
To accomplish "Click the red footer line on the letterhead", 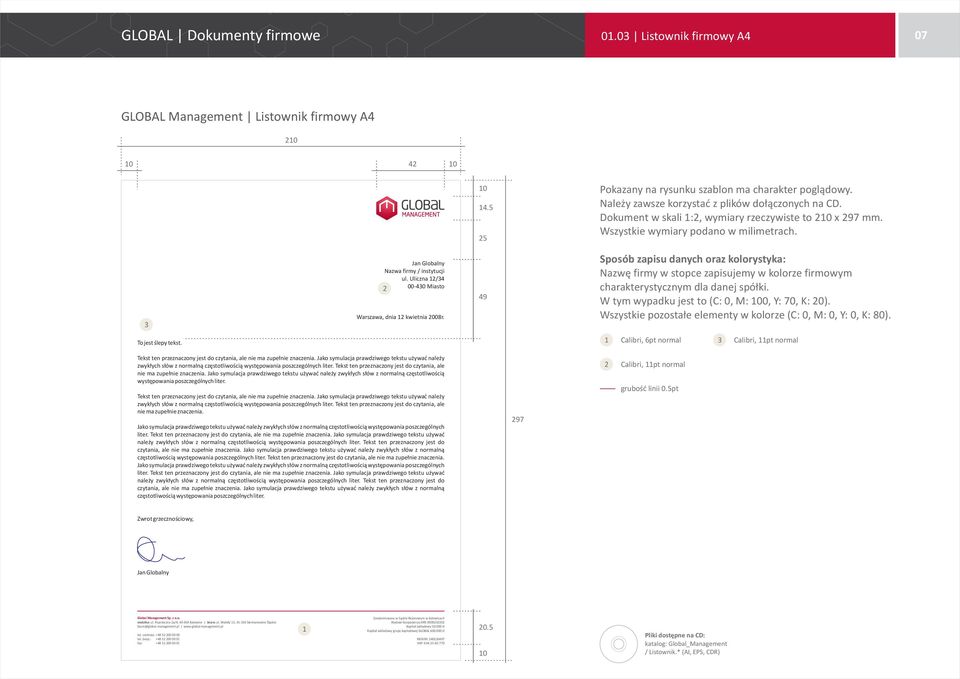I will click(291, 611).
